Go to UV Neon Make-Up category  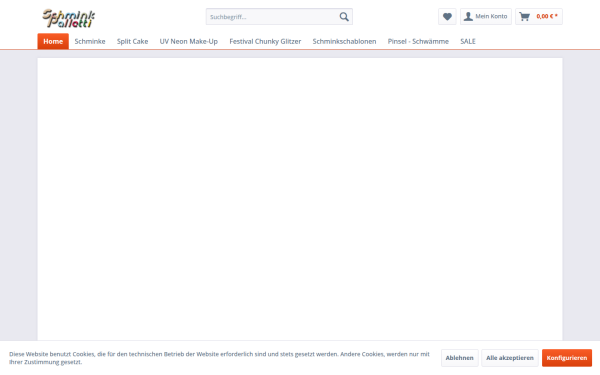189,41
